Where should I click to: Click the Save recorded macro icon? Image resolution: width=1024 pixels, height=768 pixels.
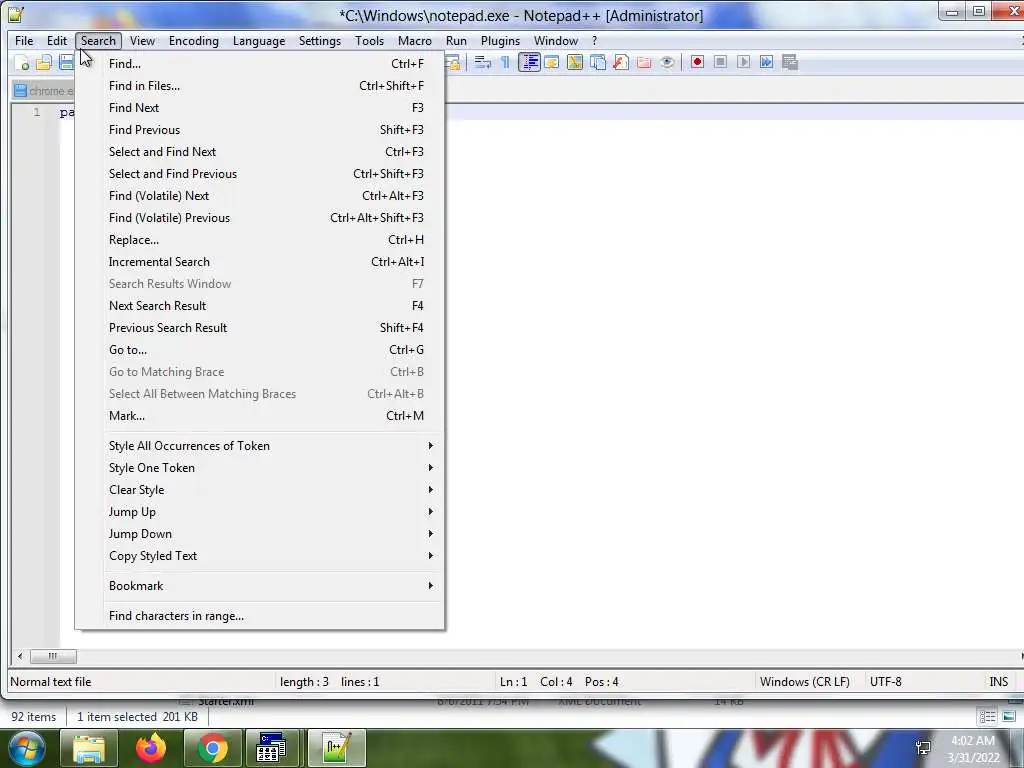click(790, 62)
